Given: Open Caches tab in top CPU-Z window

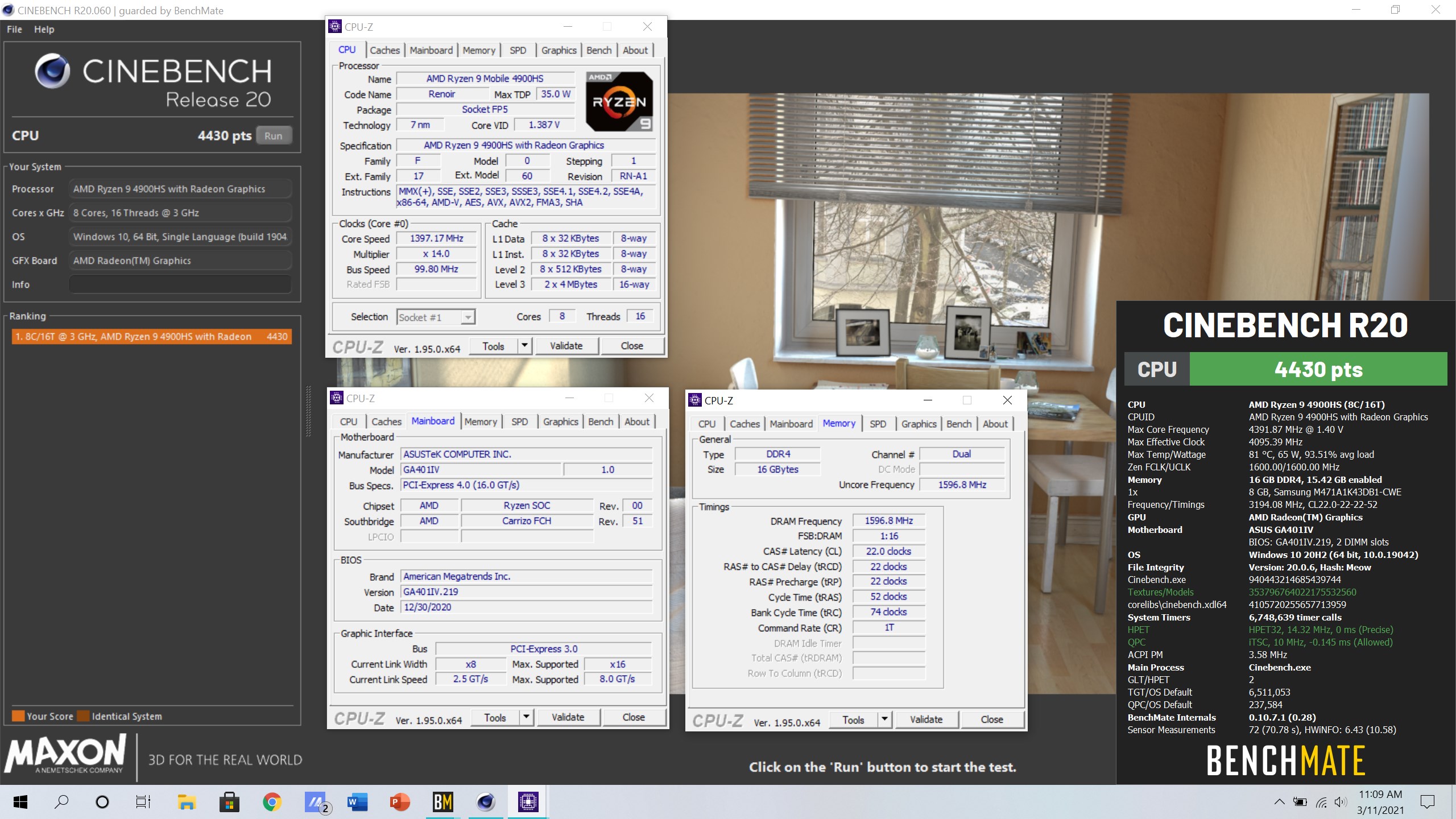Looking at the screenshot, I should coord(384,50).
